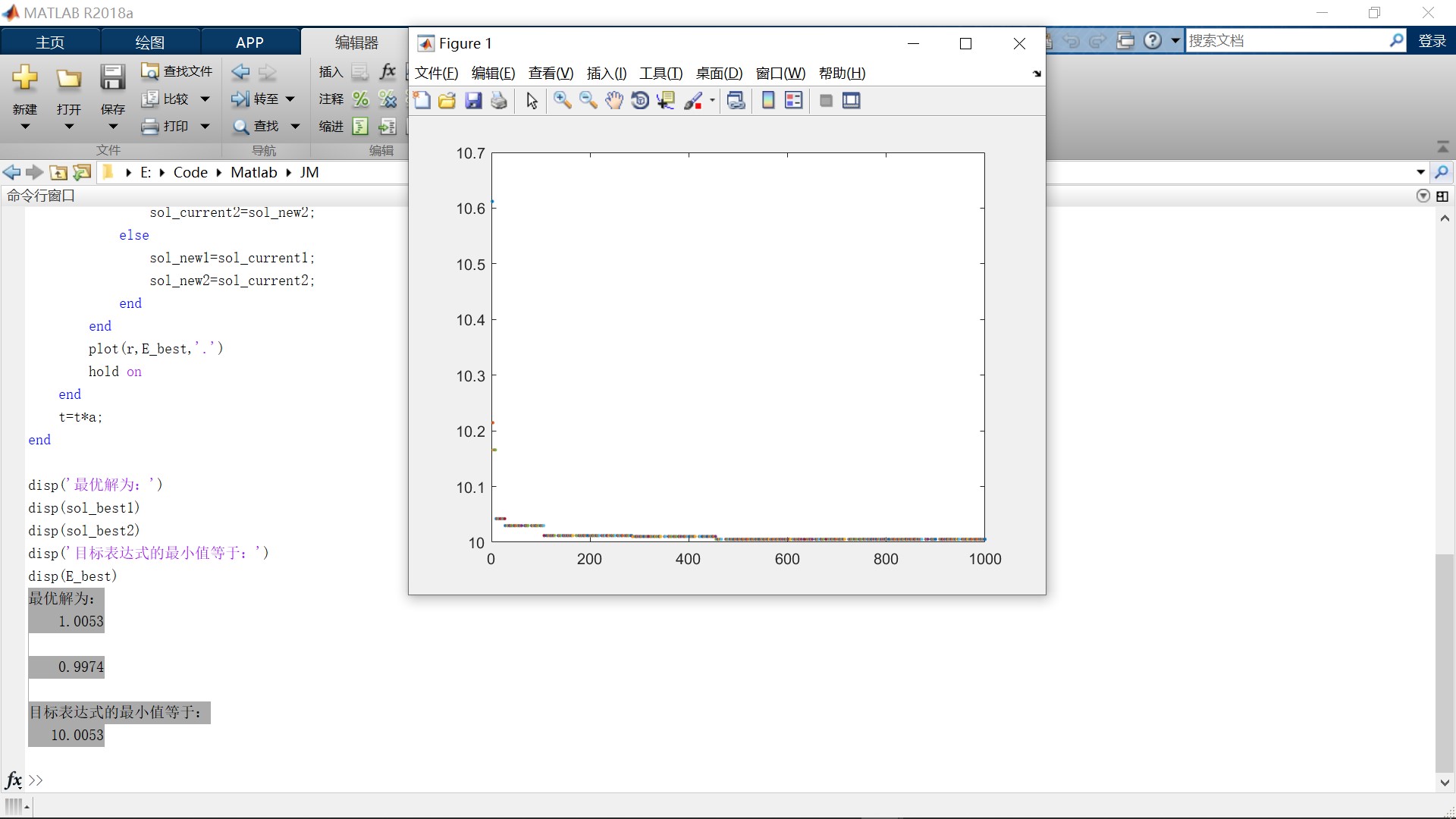The height and width of the screenshot is (819, 1456).
Task: Expand the 打开 dropdown arrow
Action: [x=69, y=127]
